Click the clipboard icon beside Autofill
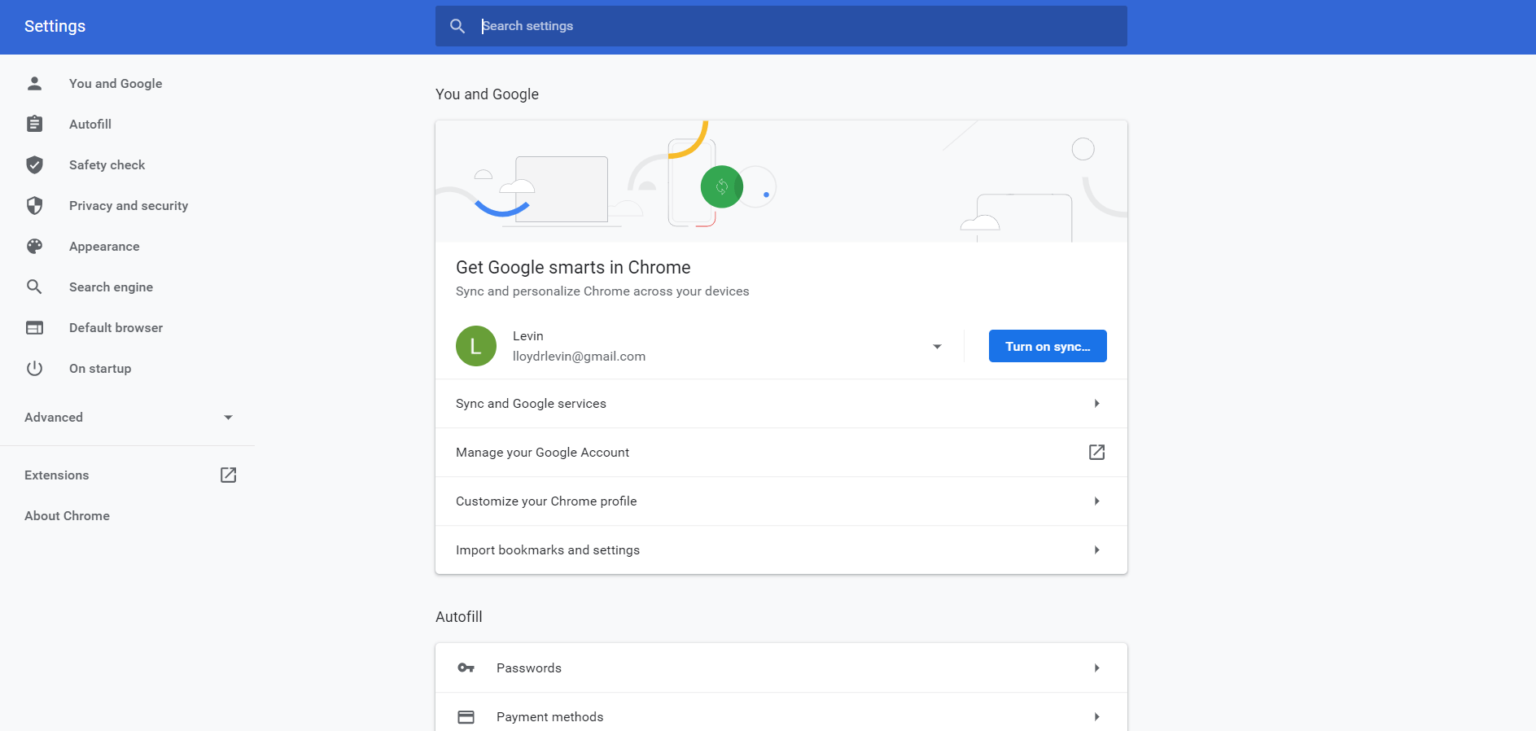The width and height of the screenshot is (1536, 731). [x=35, y=124]
